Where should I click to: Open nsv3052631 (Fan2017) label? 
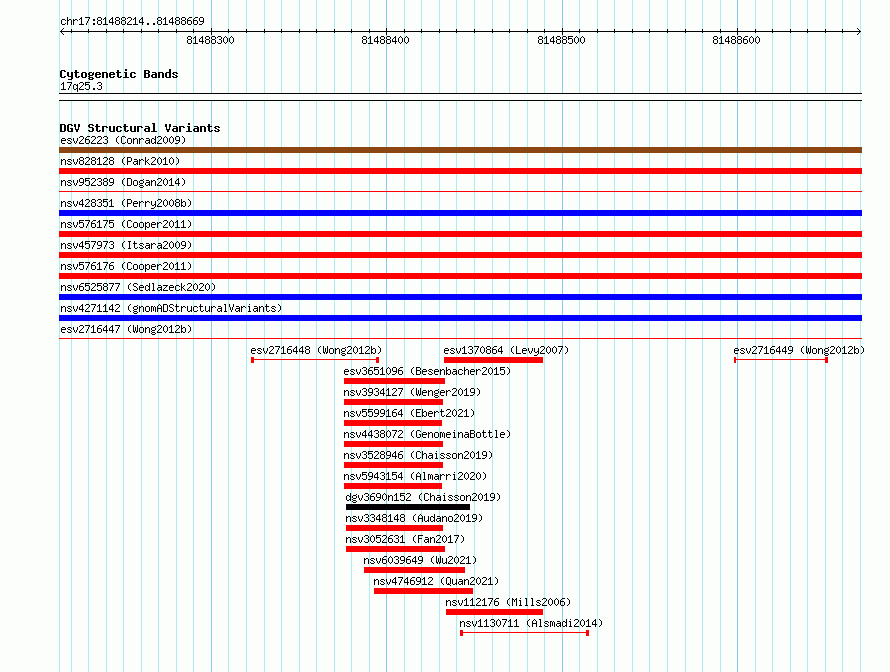pyautogui.click(x=405, y=539)
